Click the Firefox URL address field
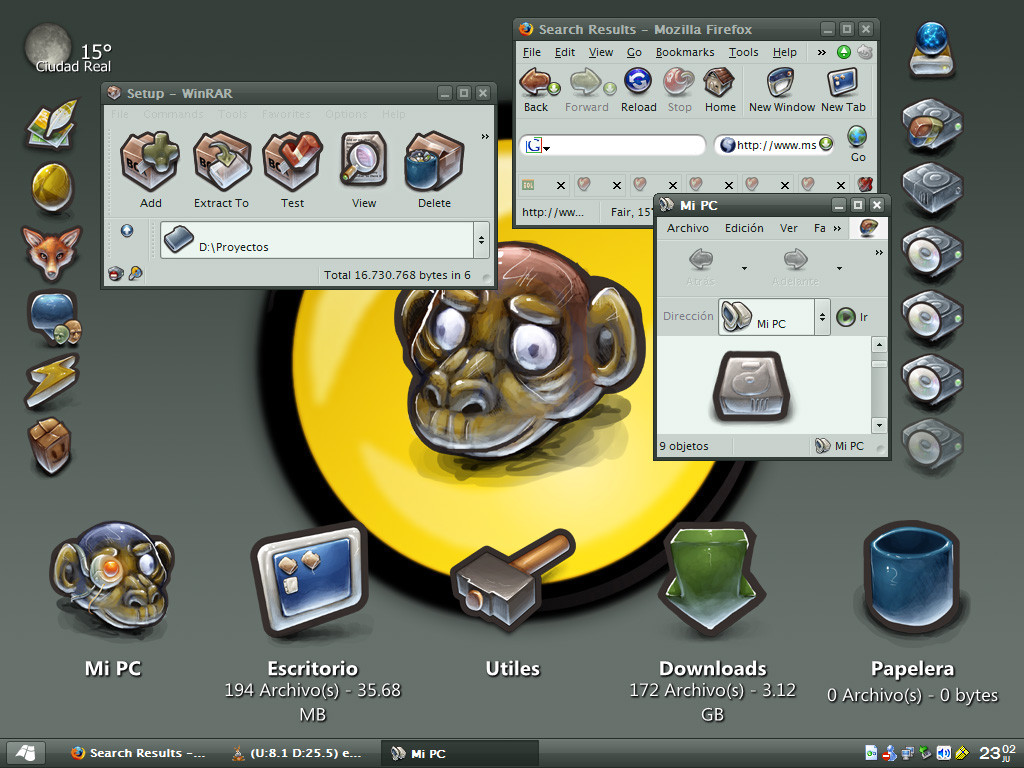The width and height of the screenshot is (1024, 768). click(776, 145)
